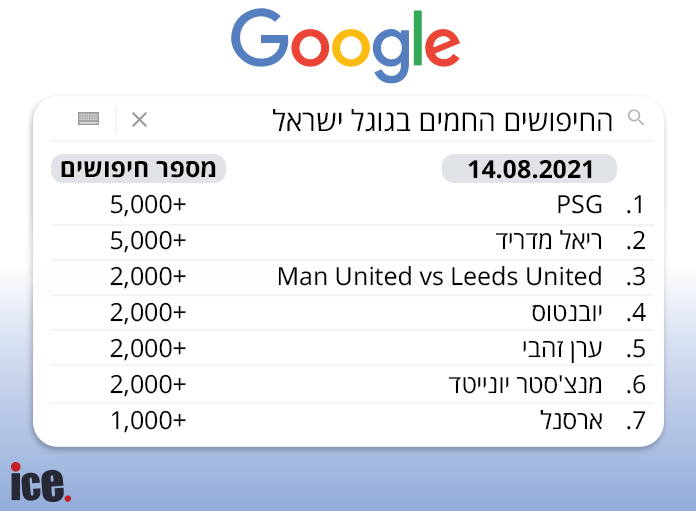Open the ארסנל trending search
696x511 pixels.
pos(570,420)
